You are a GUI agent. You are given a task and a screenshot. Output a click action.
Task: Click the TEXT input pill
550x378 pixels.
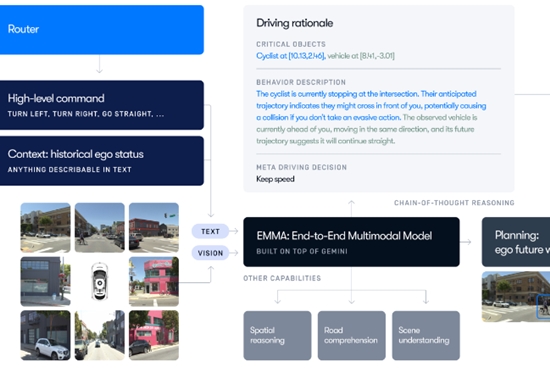(x=210, y=231)
